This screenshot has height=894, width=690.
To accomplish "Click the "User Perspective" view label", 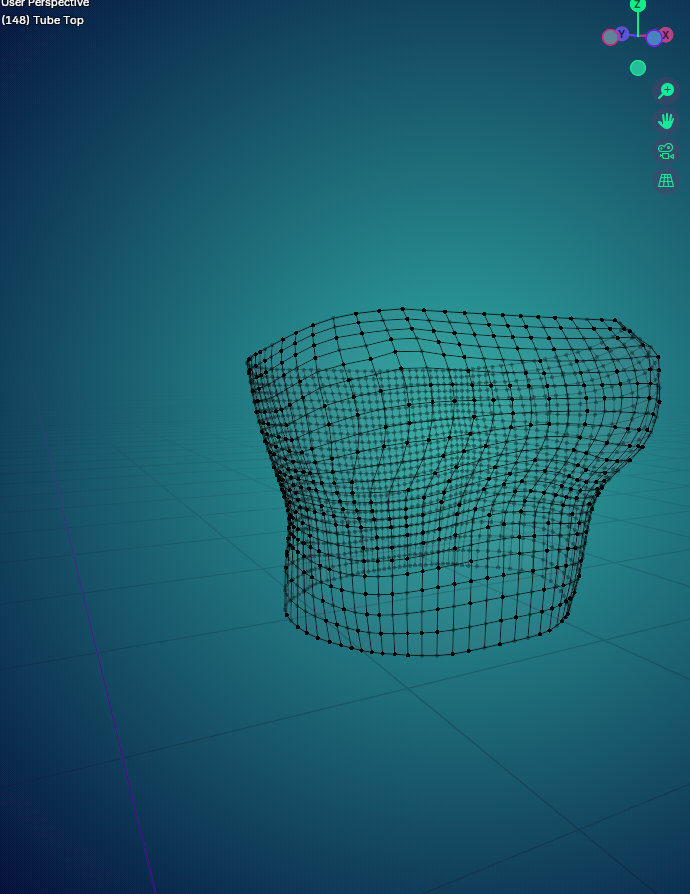I will pyautogui.click(x=44, y=3).
